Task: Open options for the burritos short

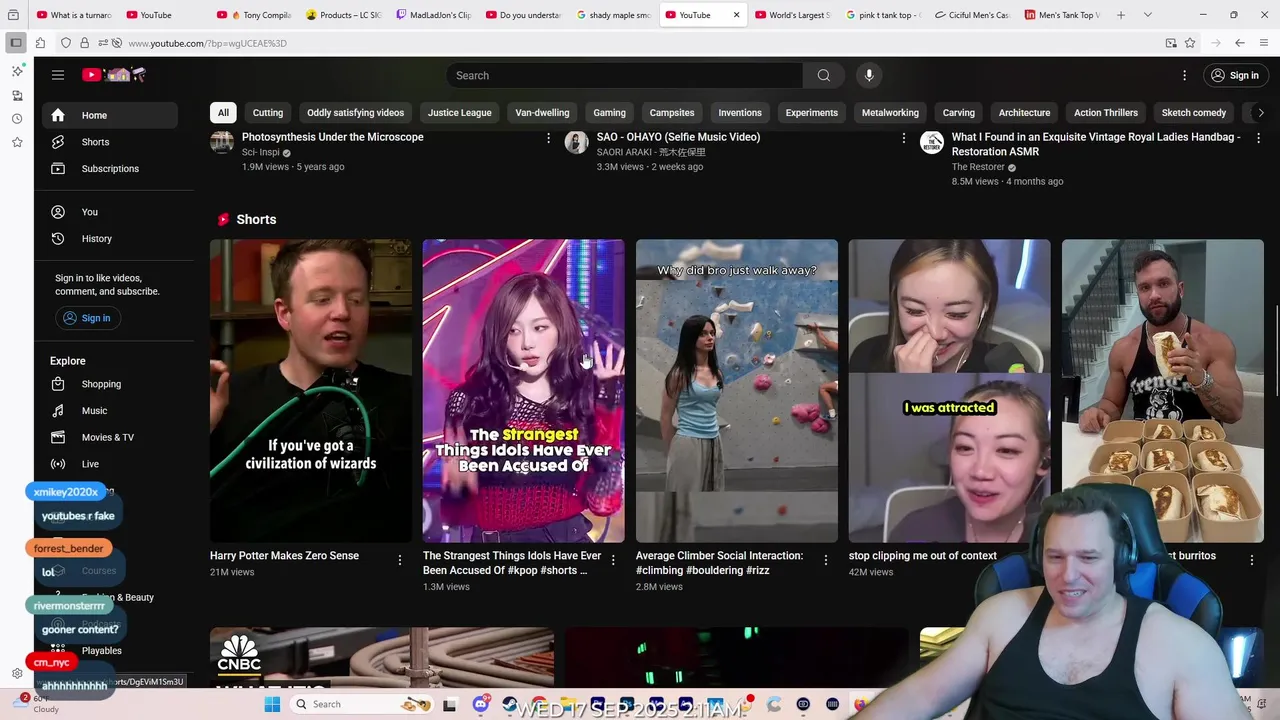Action: coord(1251,560)
